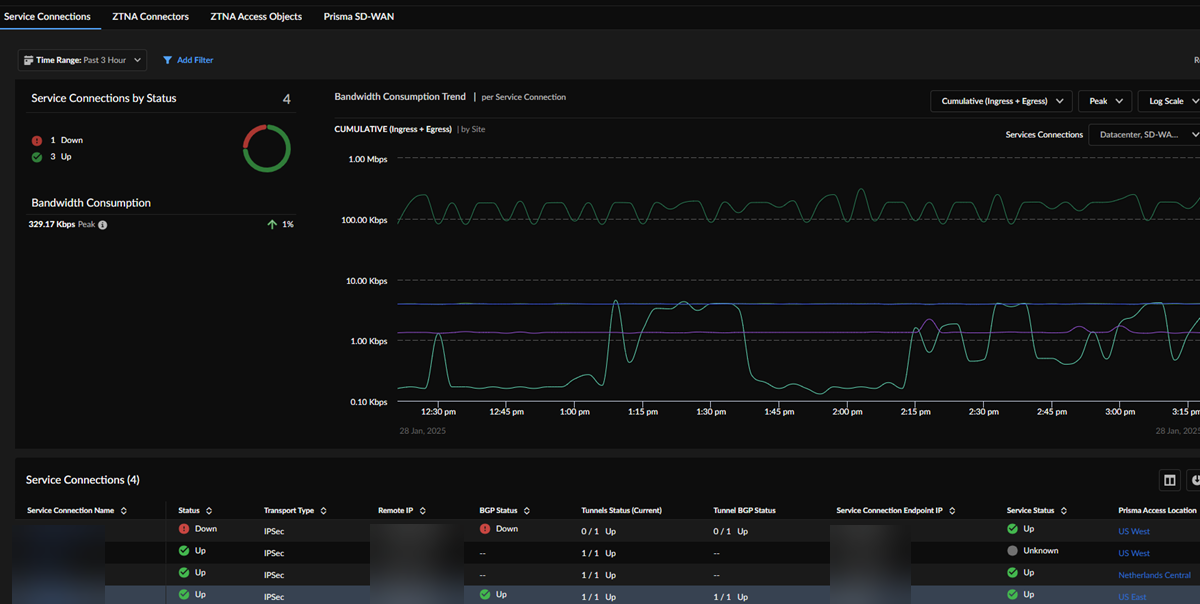Viewport: 1200px width, 604px height.
Task: Open the Add Filter funnel icon
Action: coord(167,60)
